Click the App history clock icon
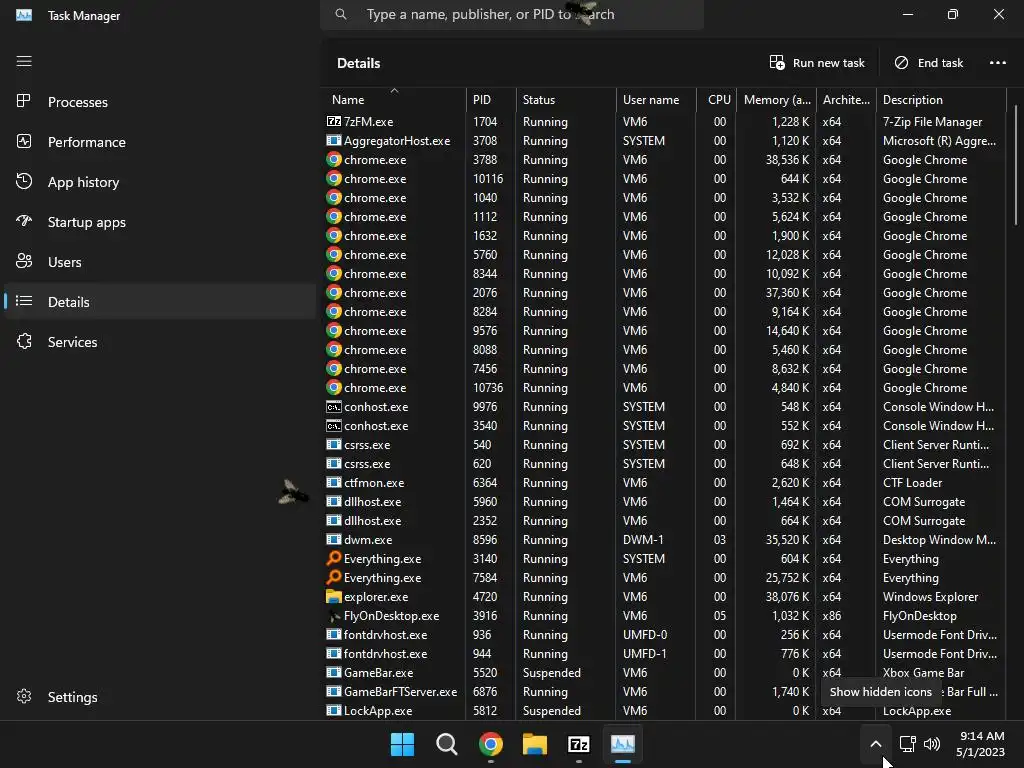 click(x=24, y=182)
